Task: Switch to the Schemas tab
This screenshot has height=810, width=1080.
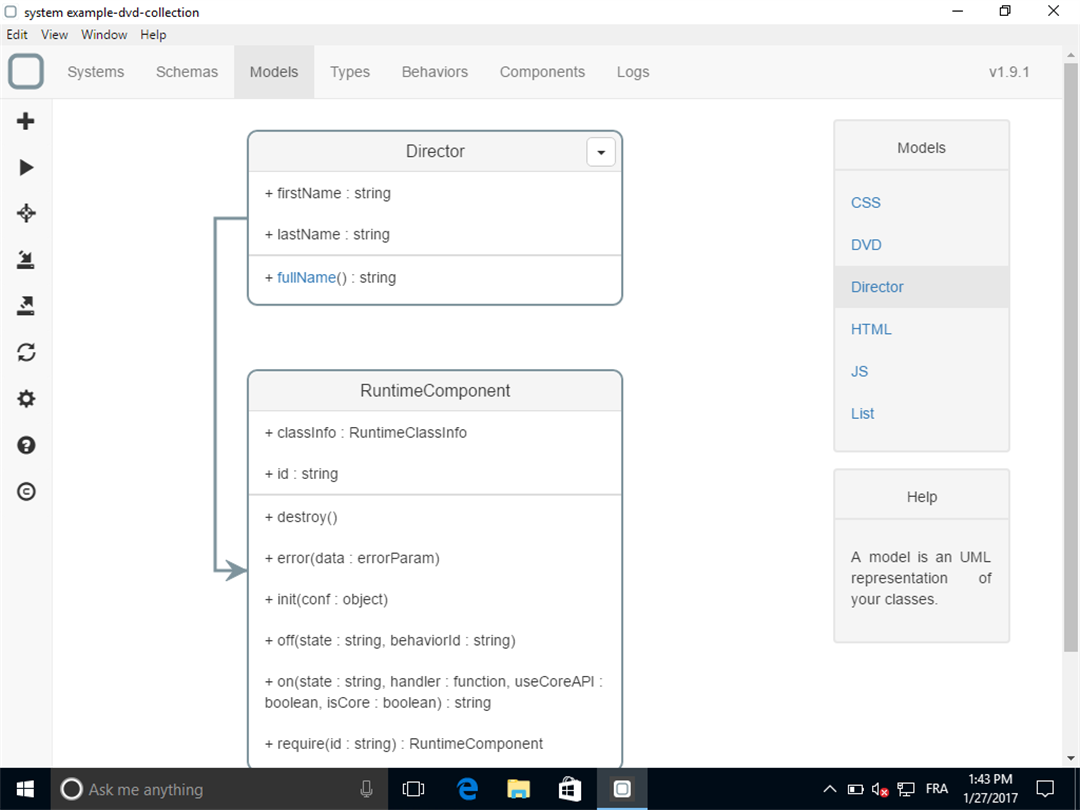Action: pos(187,72)
